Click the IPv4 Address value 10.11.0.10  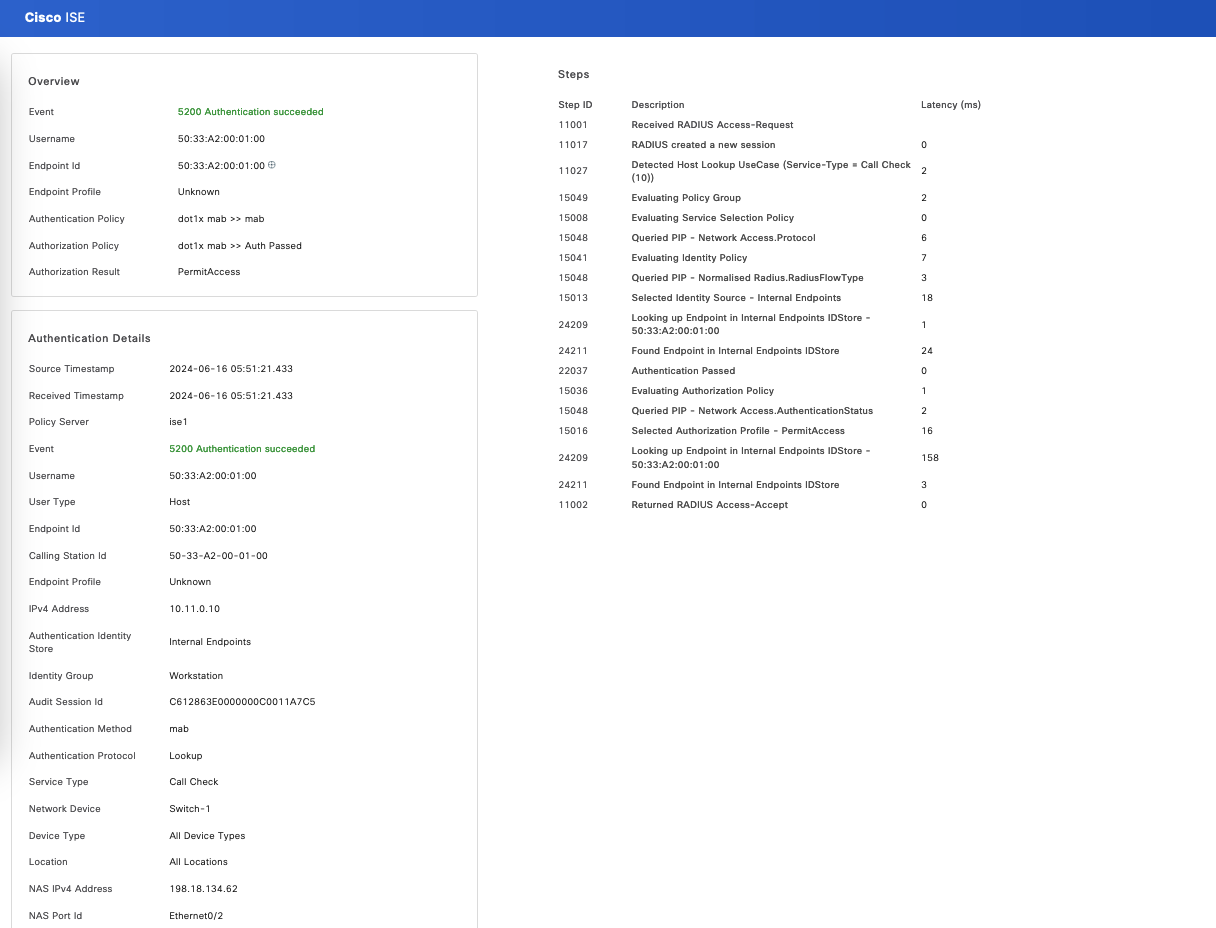pyautogui.click(x=194, y=609)
